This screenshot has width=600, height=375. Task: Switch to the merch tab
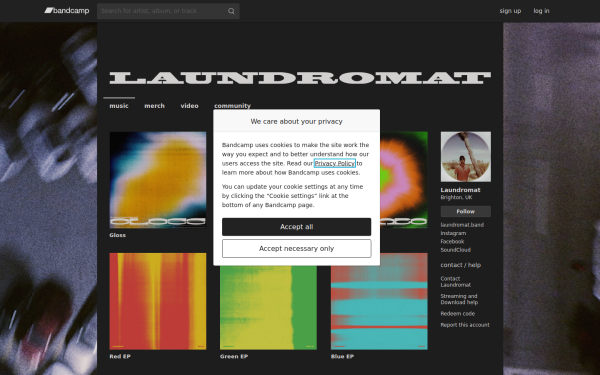pos(154,106)
